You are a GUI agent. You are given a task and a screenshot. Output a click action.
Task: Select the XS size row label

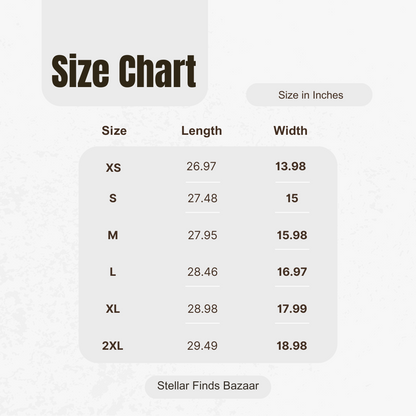[113, 168]
